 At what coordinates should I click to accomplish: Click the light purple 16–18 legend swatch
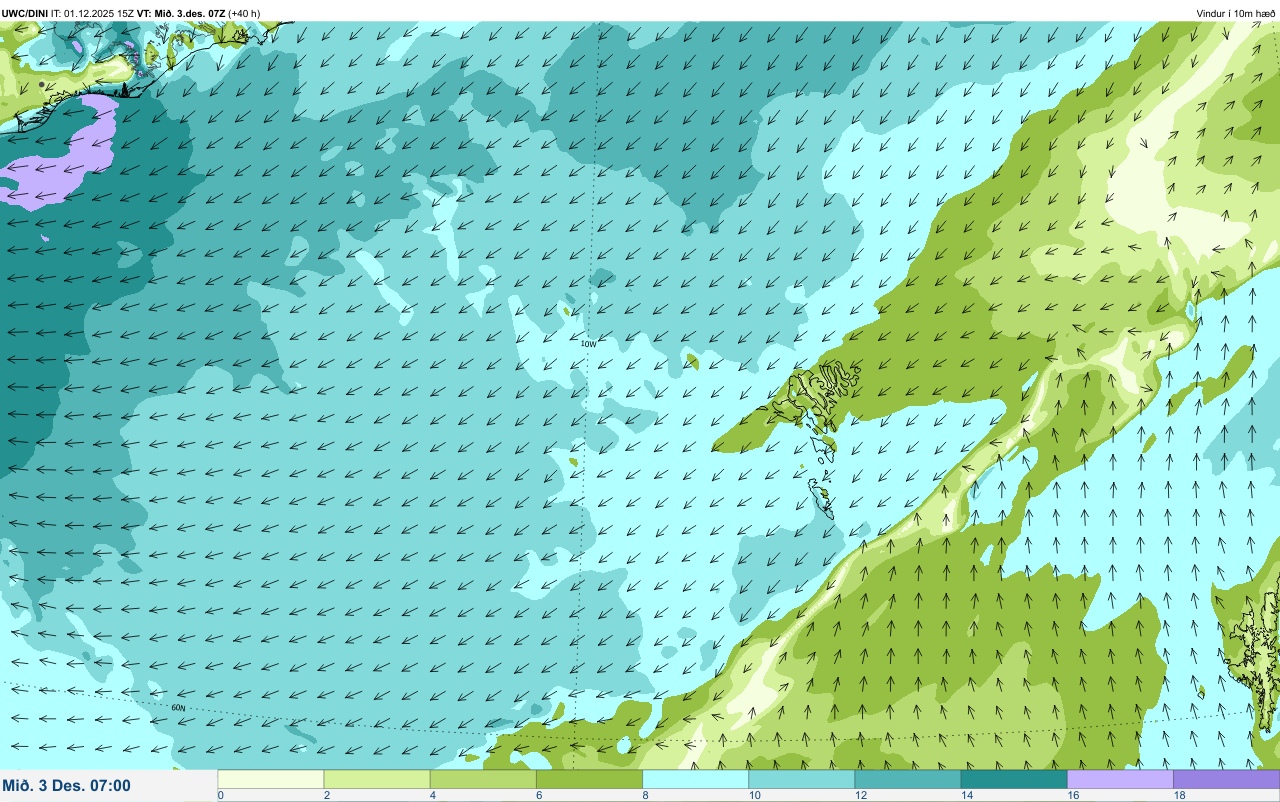(1120, 779)
